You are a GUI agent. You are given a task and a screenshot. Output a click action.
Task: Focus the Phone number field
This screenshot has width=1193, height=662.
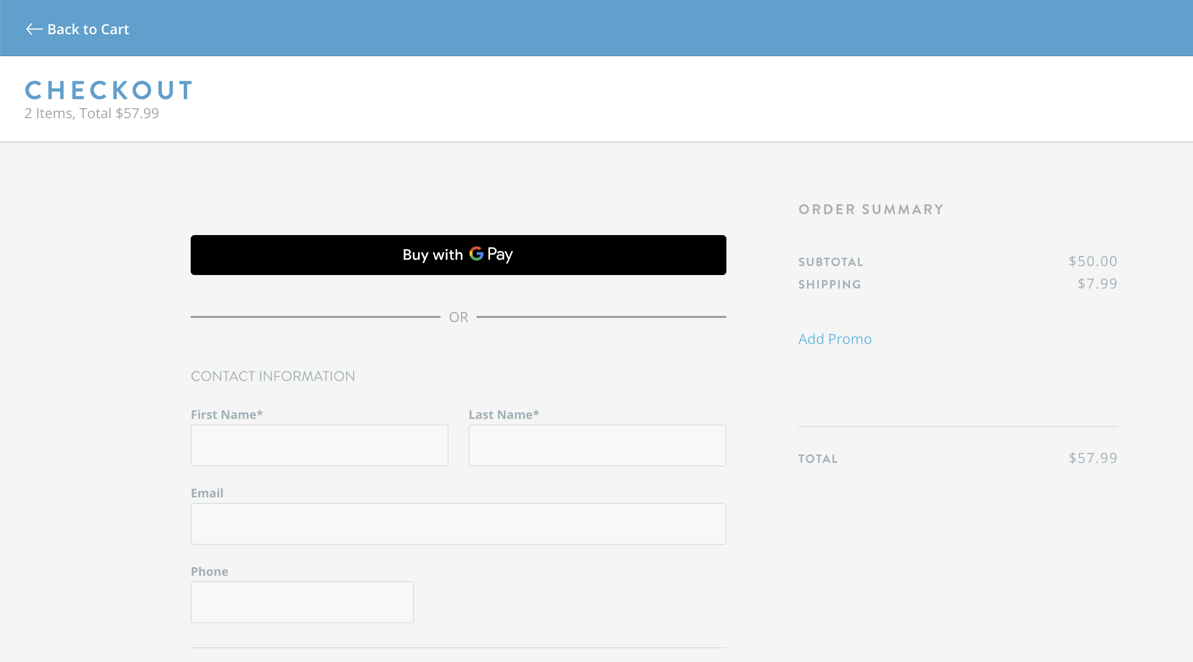click(x=302, y=601)
